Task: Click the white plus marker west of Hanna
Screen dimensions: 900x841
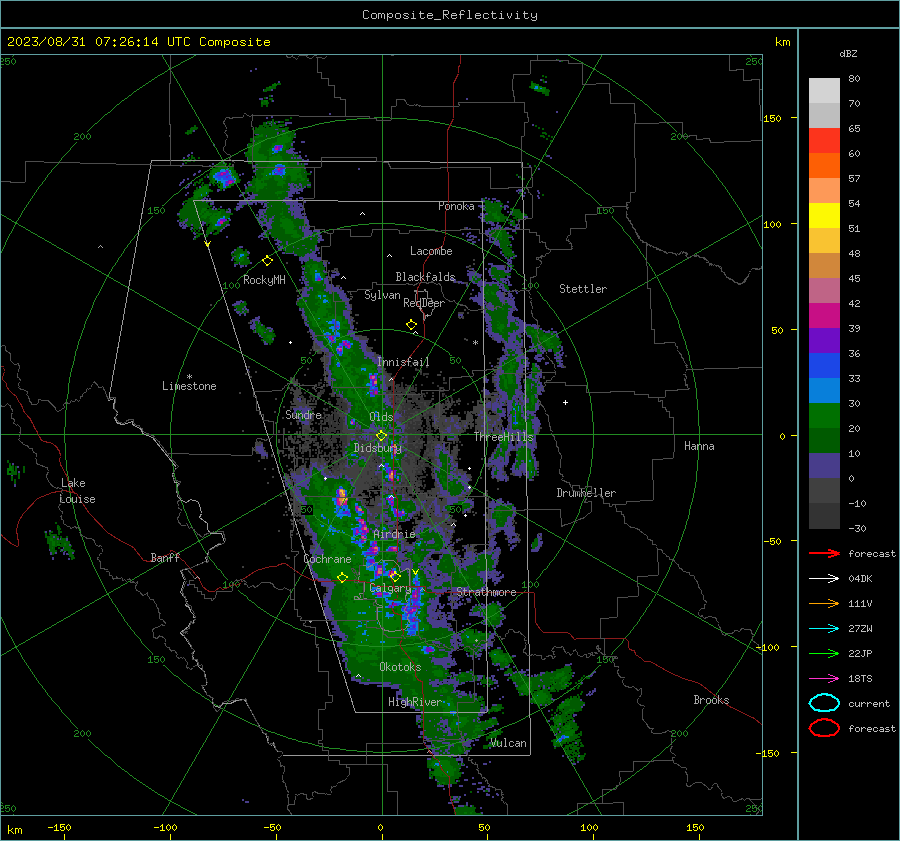Action: [x=565, y=402]
